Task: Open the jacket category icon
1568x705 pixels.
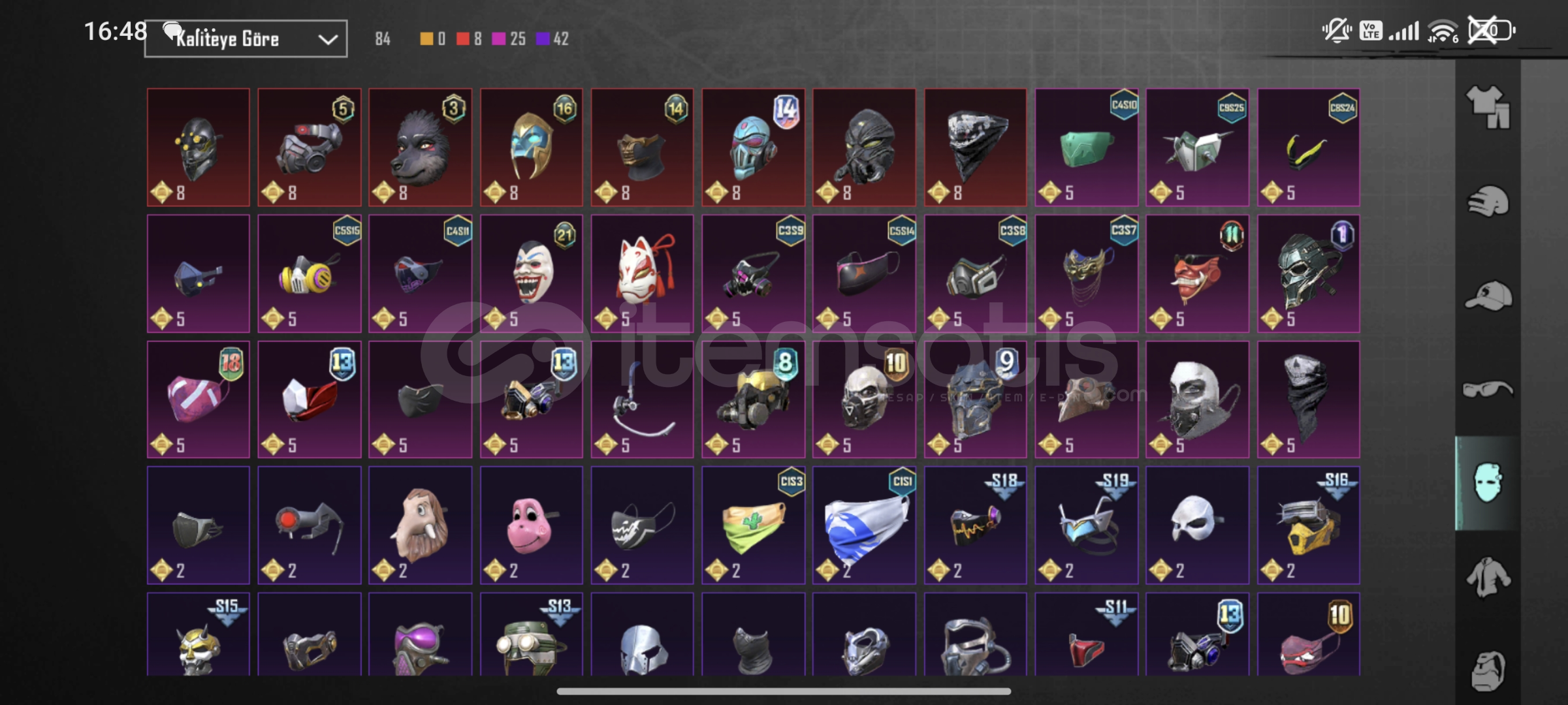Action: (x=1488, y=577)
